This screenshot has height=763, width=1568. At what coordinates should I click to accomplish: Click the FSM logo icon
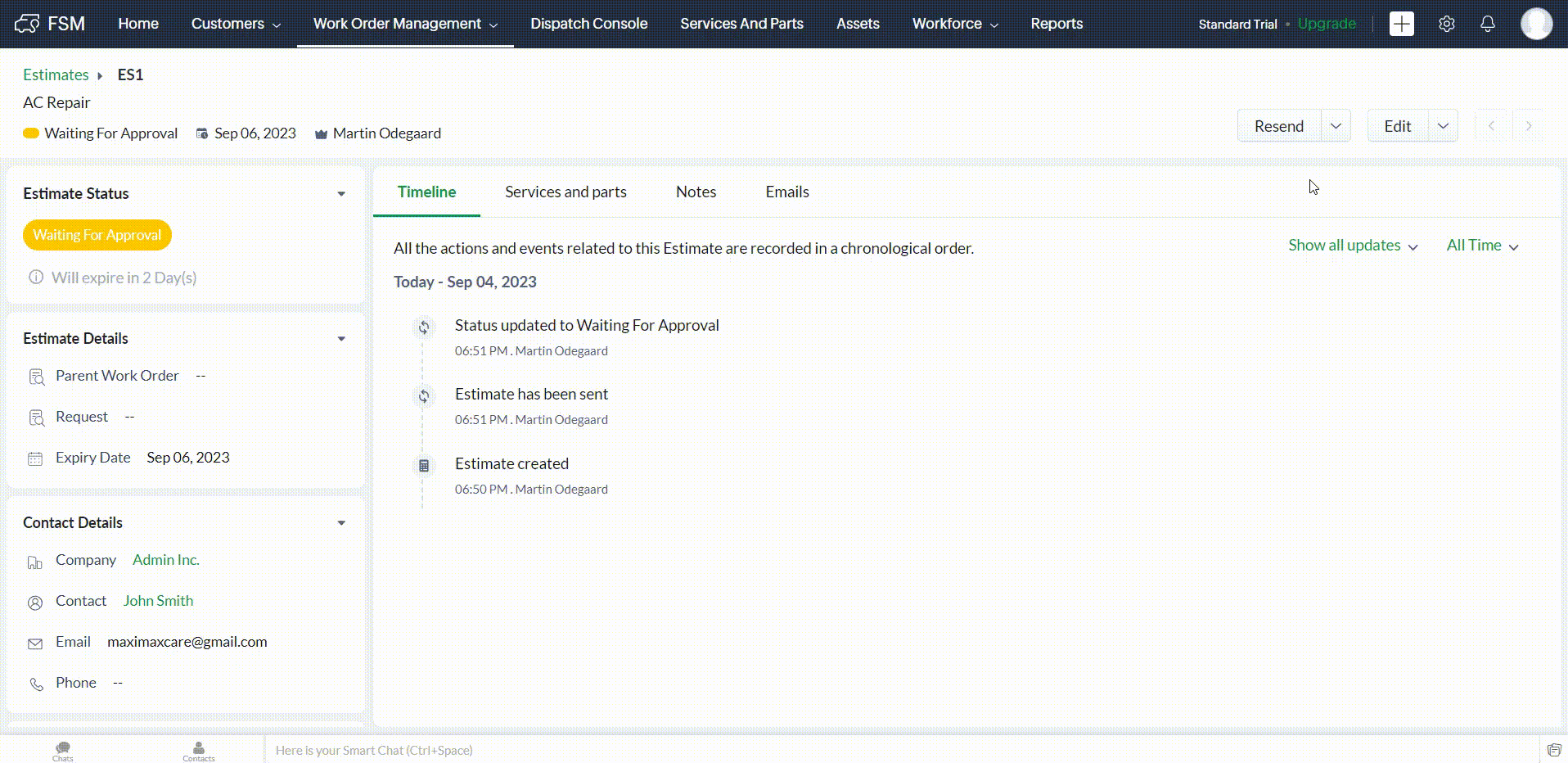tap(27, 24)
